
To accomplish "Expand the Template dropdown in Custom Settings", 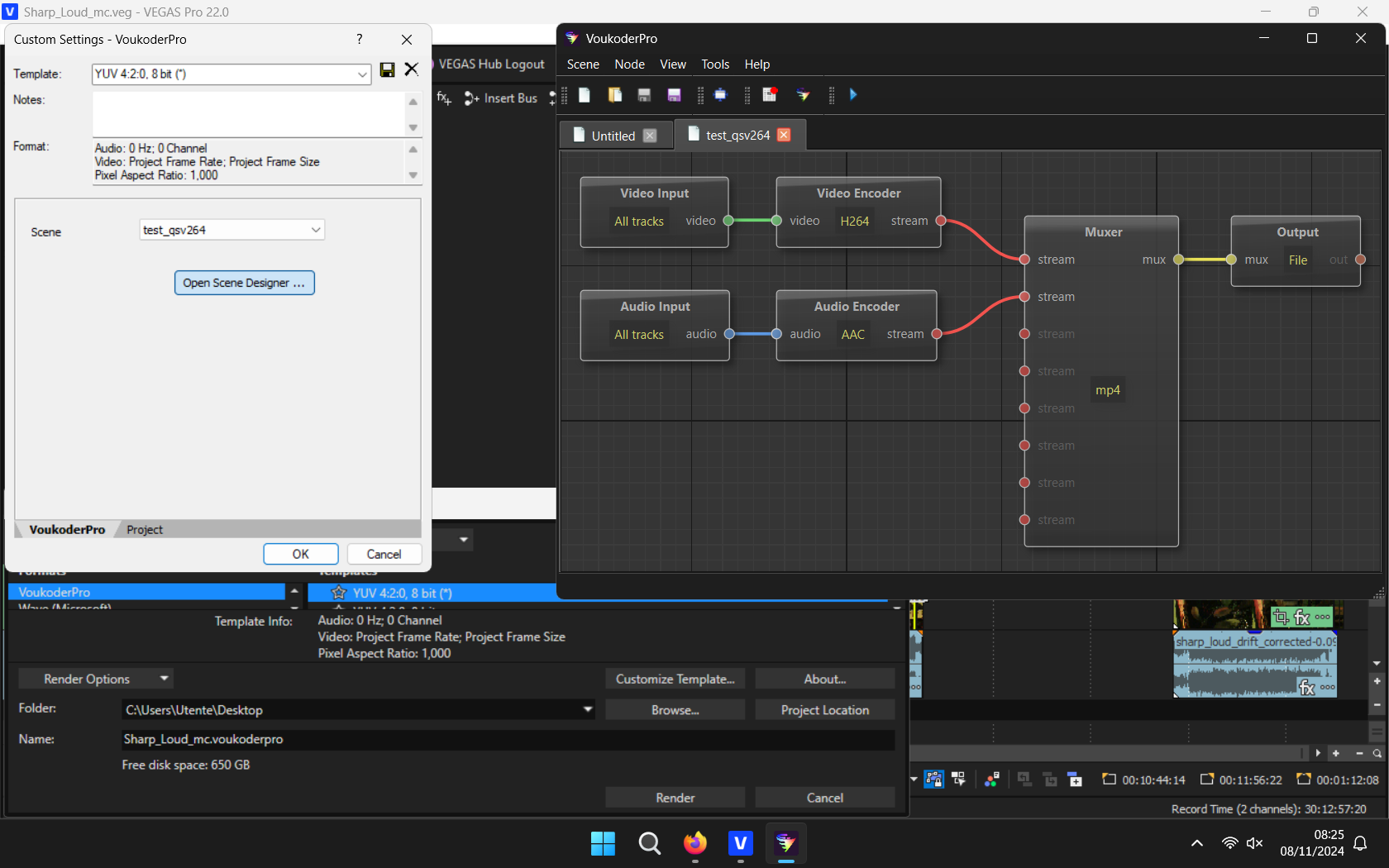I will coord(362,74).
